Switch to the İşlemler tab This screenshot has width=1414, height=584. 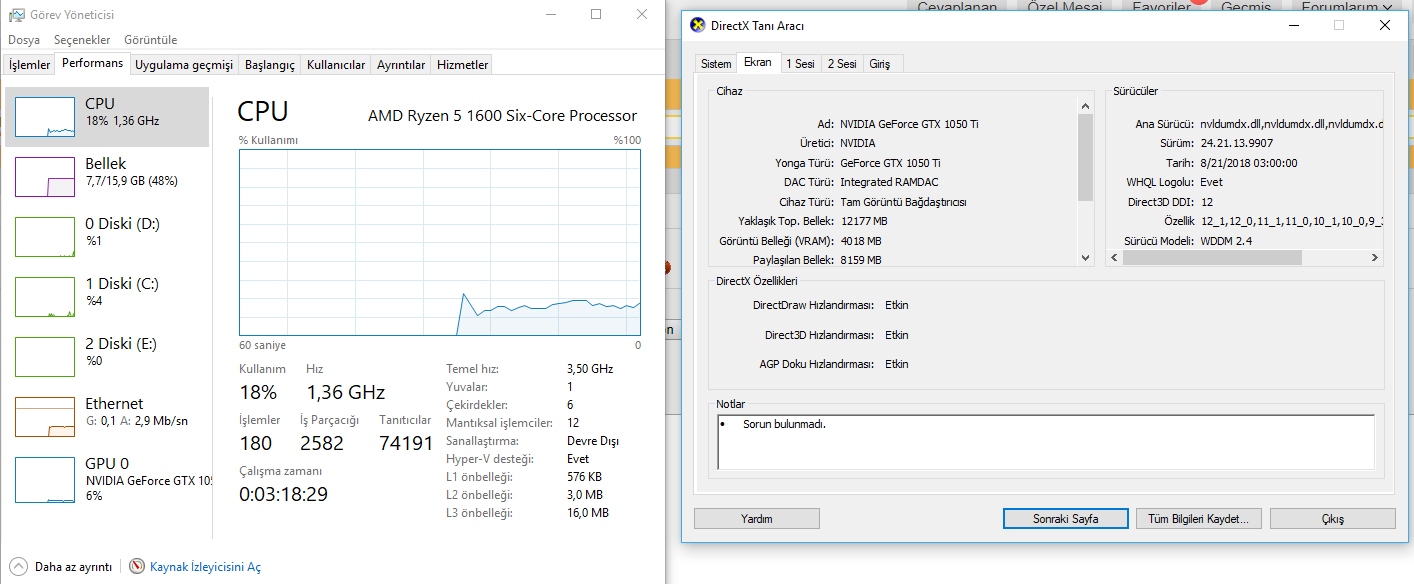30,65
